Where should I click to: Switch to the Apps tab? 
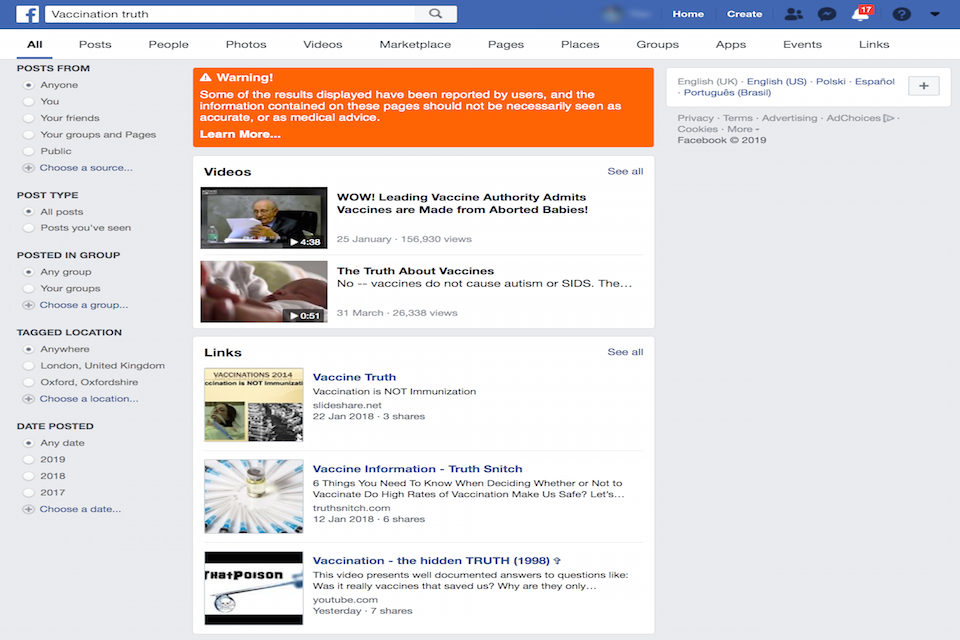731,44
